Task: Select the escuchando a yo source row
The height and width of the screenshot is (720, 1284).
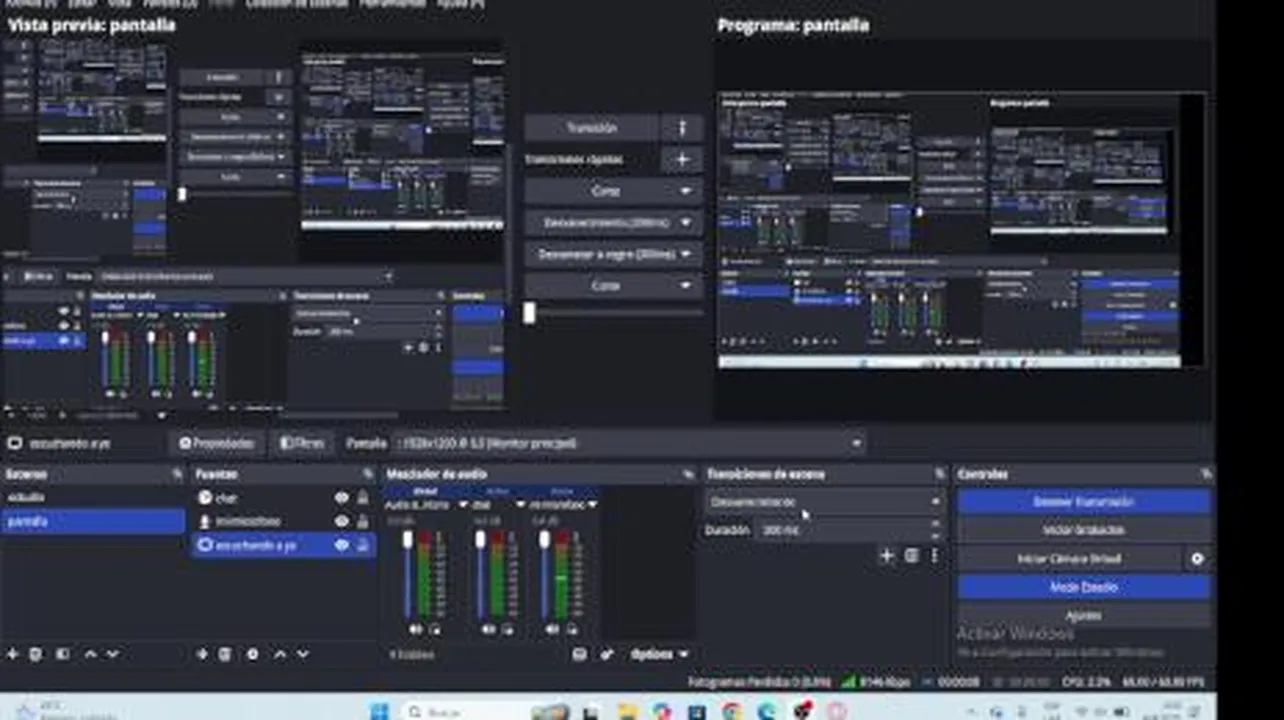Action: [x=284, y=545]
